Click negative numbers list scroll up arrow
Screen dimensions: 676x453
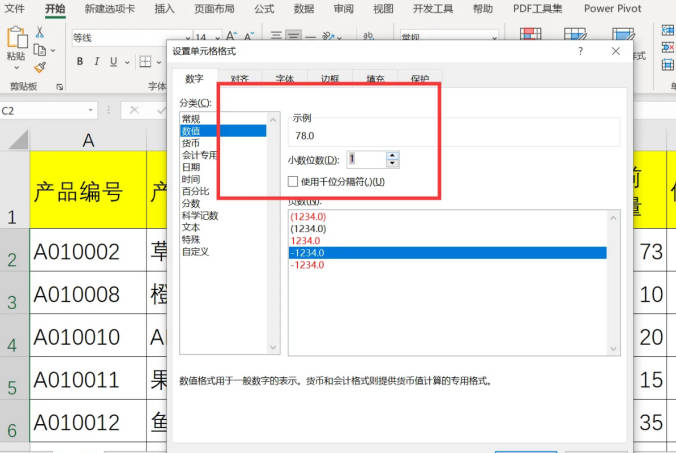click(x=613, y=218)
